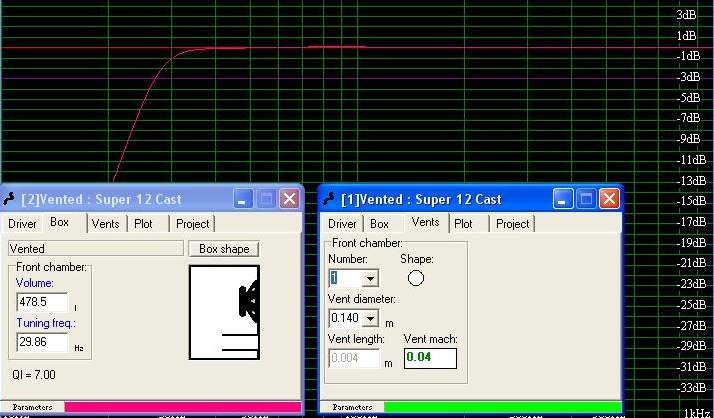
Task: Close the [1]Vented window
Action: coord(609,199)
